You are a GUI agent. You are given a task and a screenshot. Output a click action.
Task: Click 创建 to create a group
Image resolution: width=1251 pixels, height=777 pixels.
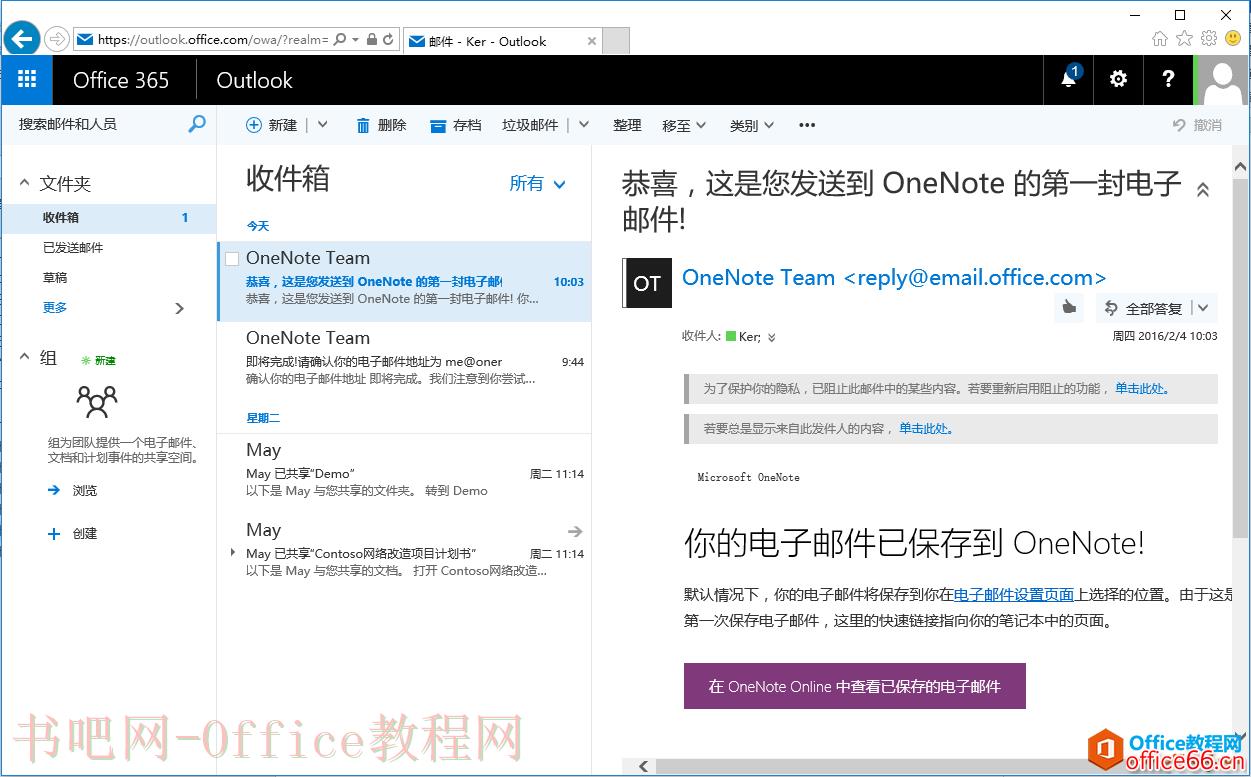[73, 533]
